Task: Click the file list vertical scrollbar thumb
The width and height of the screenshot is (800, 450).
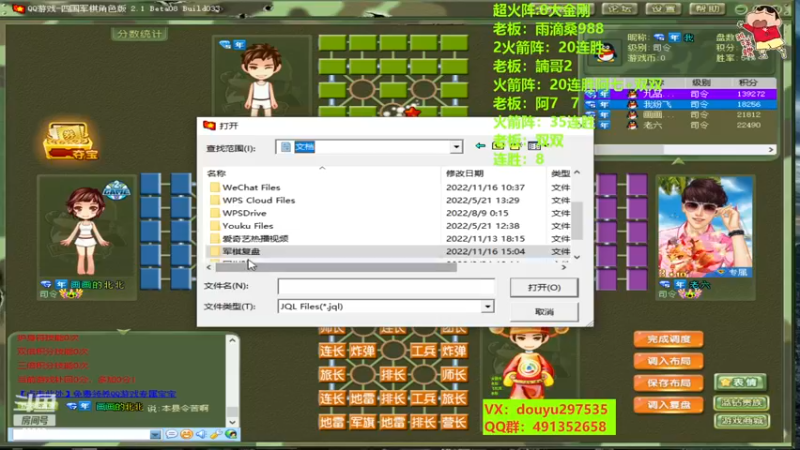Action: pyautogui.click(x=577, y=220)
